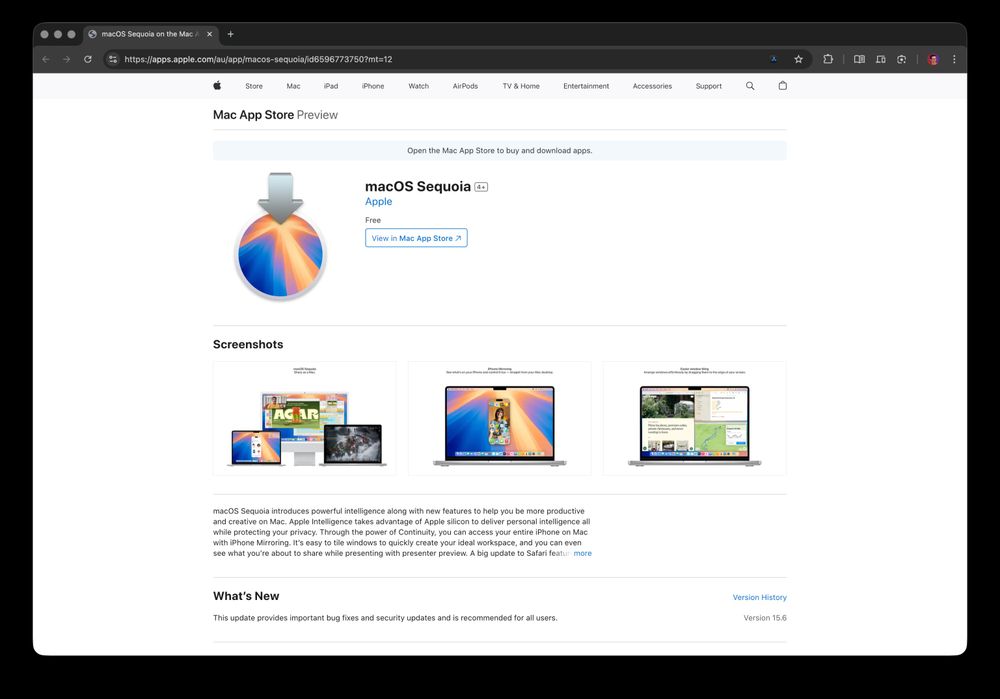The image size is (1000, 699).
Task: Click the browser back arrow
Action: (46, 59)
